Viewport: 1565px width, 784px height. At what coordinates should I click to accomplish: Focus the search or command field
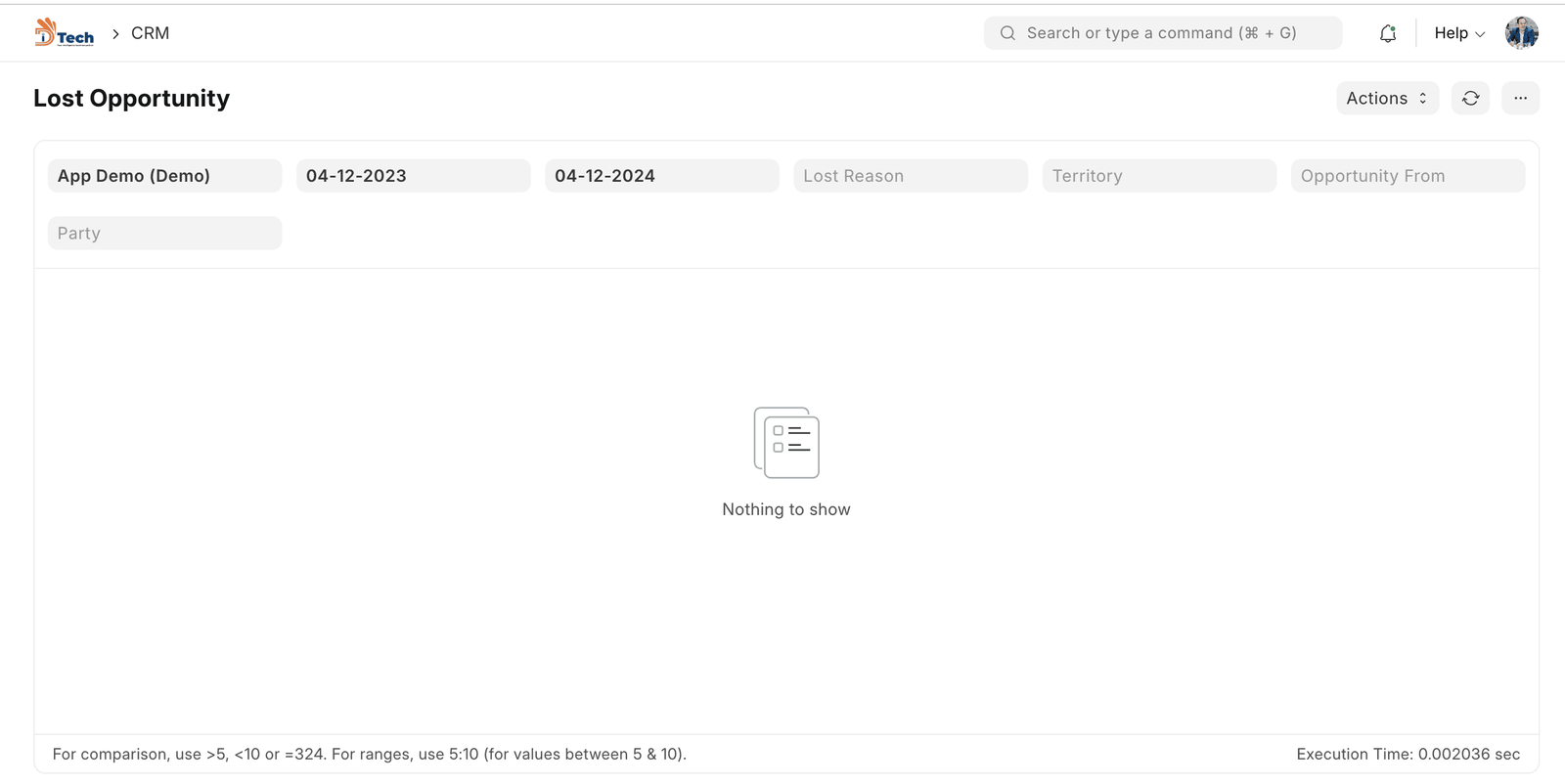[1174, 33]
